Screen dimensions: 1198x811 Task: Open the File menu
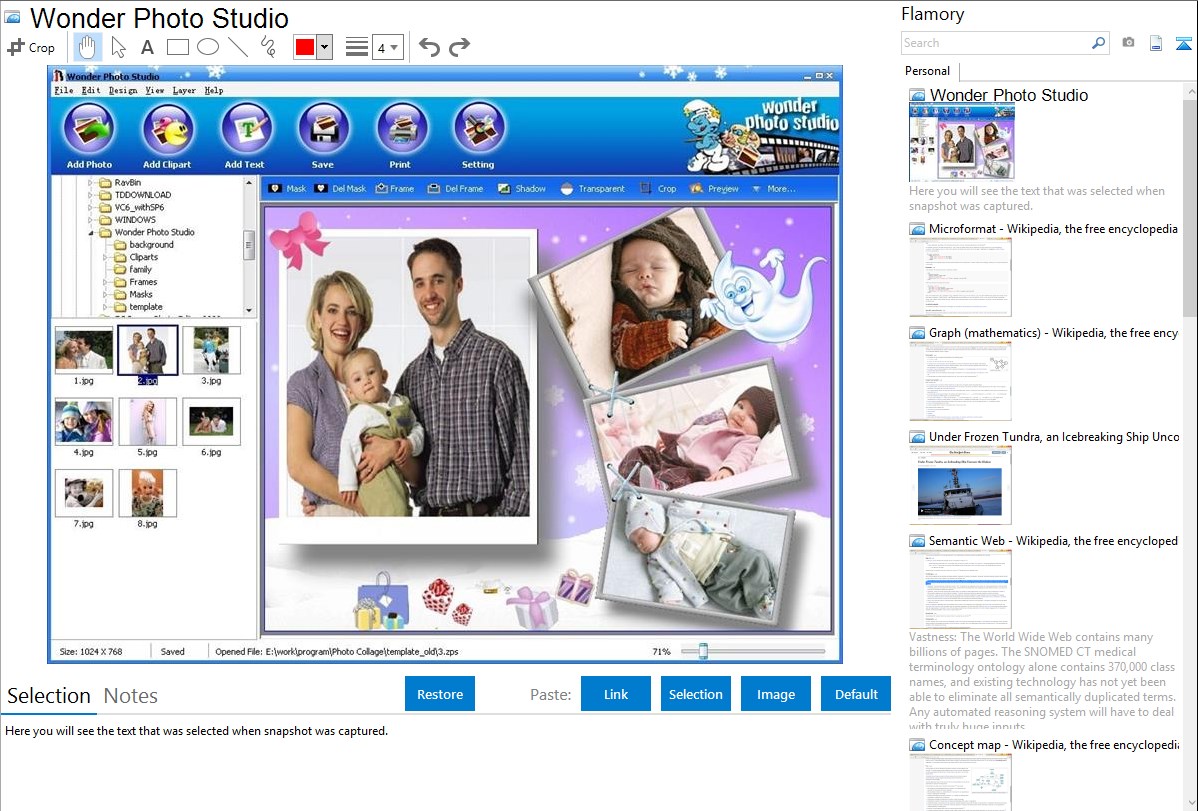click(x=63, y=90)
